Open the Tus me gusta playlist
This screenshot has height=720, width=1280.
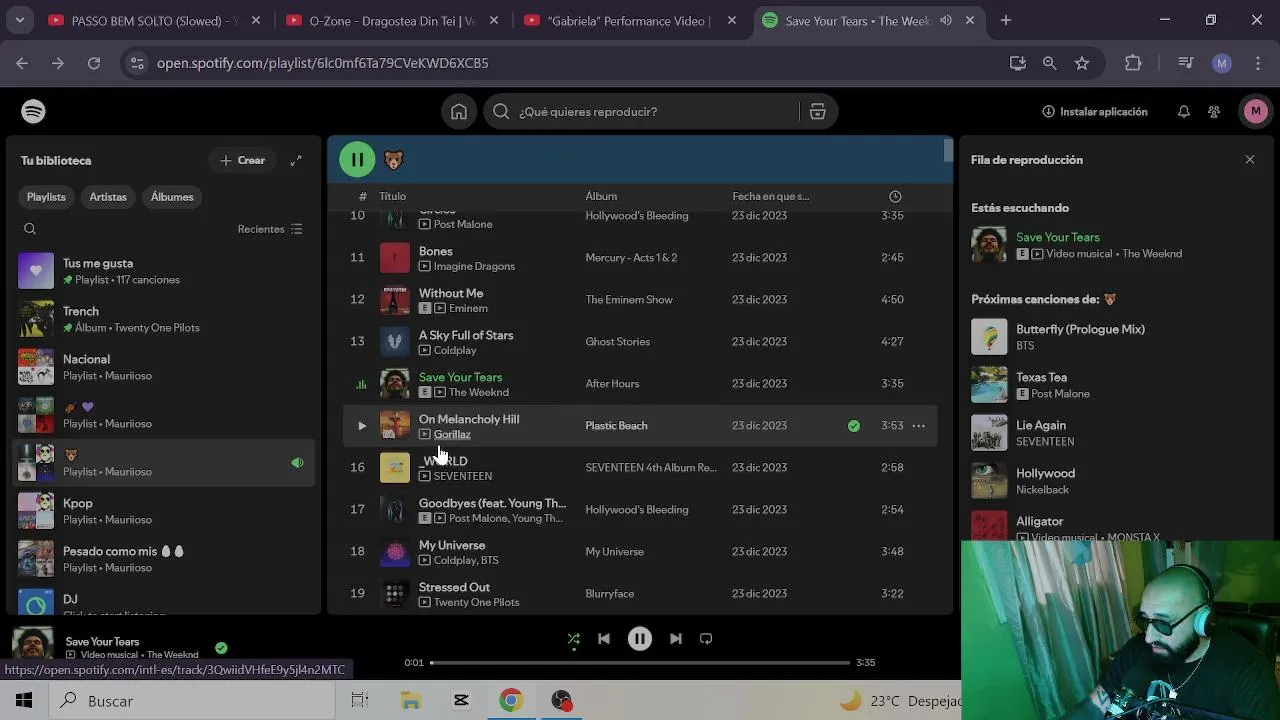click(164, 271)
